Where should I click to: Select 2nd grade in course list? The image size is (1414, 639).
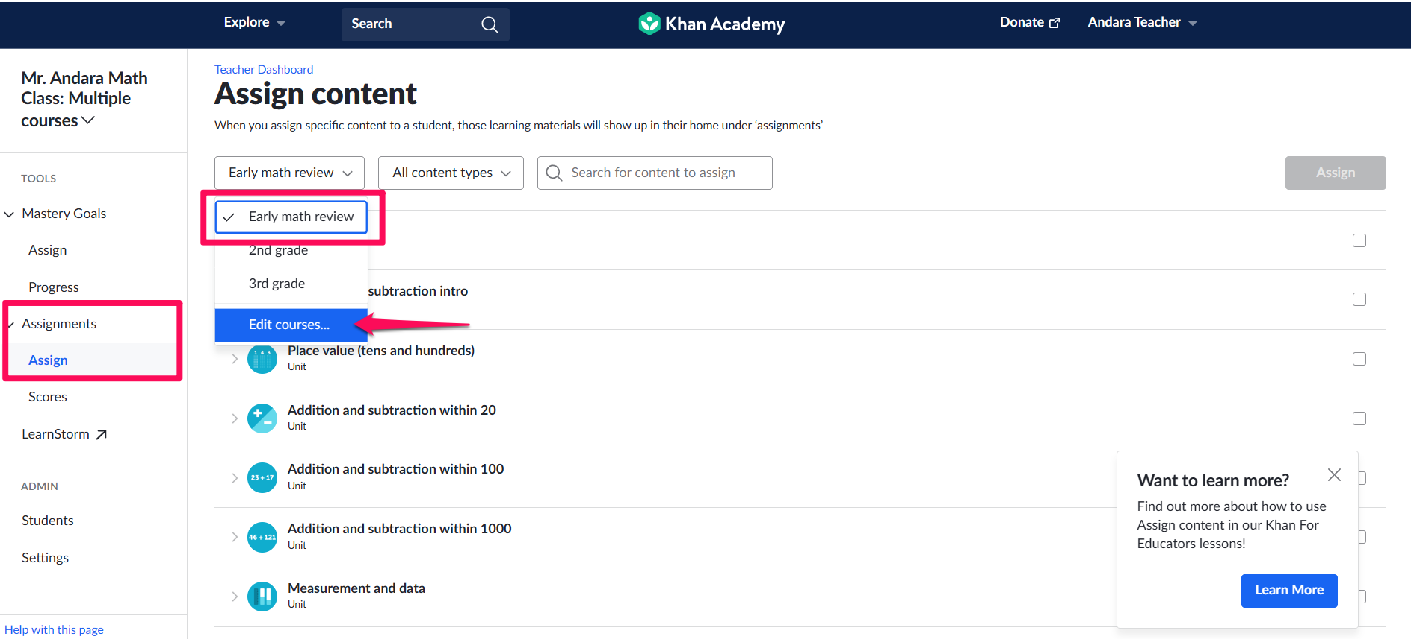292,251
